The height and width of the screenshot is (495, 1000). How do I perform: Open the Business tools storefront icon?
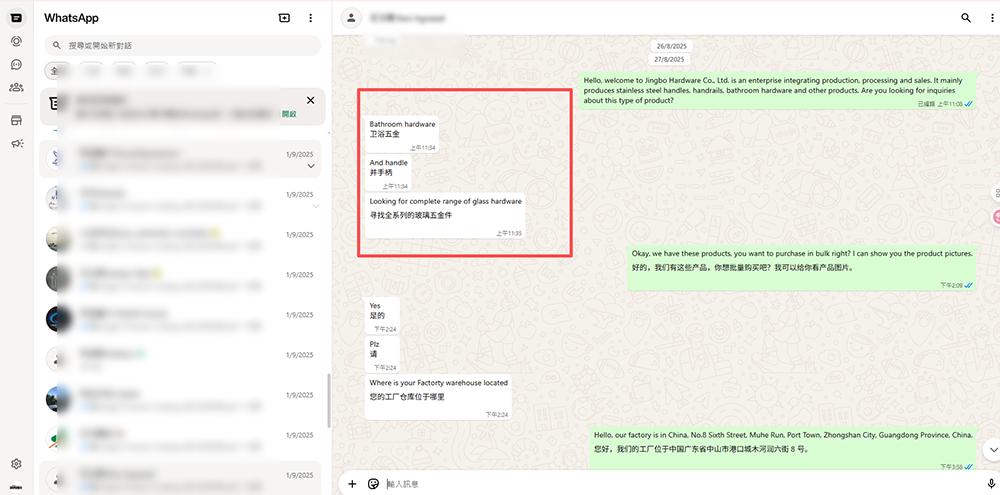tap(17, 121)
